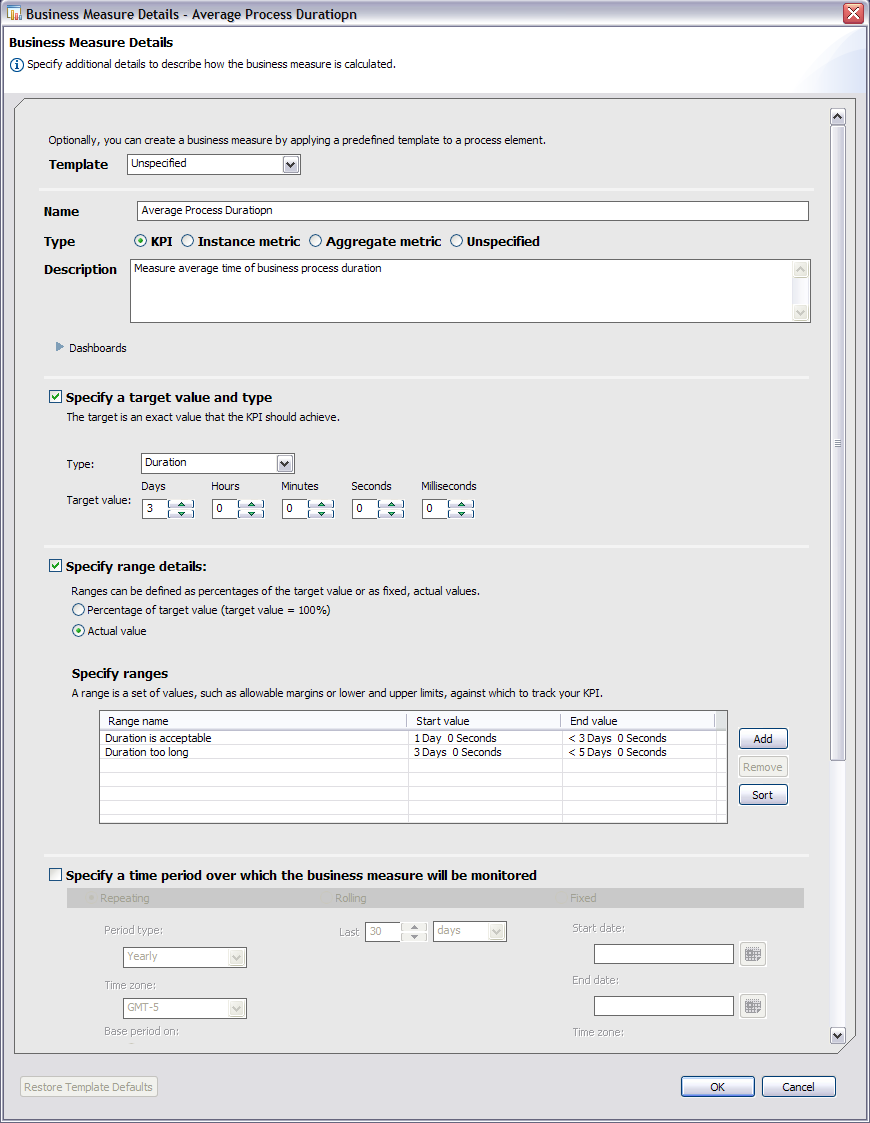Image resolution: width=870 pixels, height=1123 pixels.
Task: Choose Percentage of target value option
Action: coord(79,610)
